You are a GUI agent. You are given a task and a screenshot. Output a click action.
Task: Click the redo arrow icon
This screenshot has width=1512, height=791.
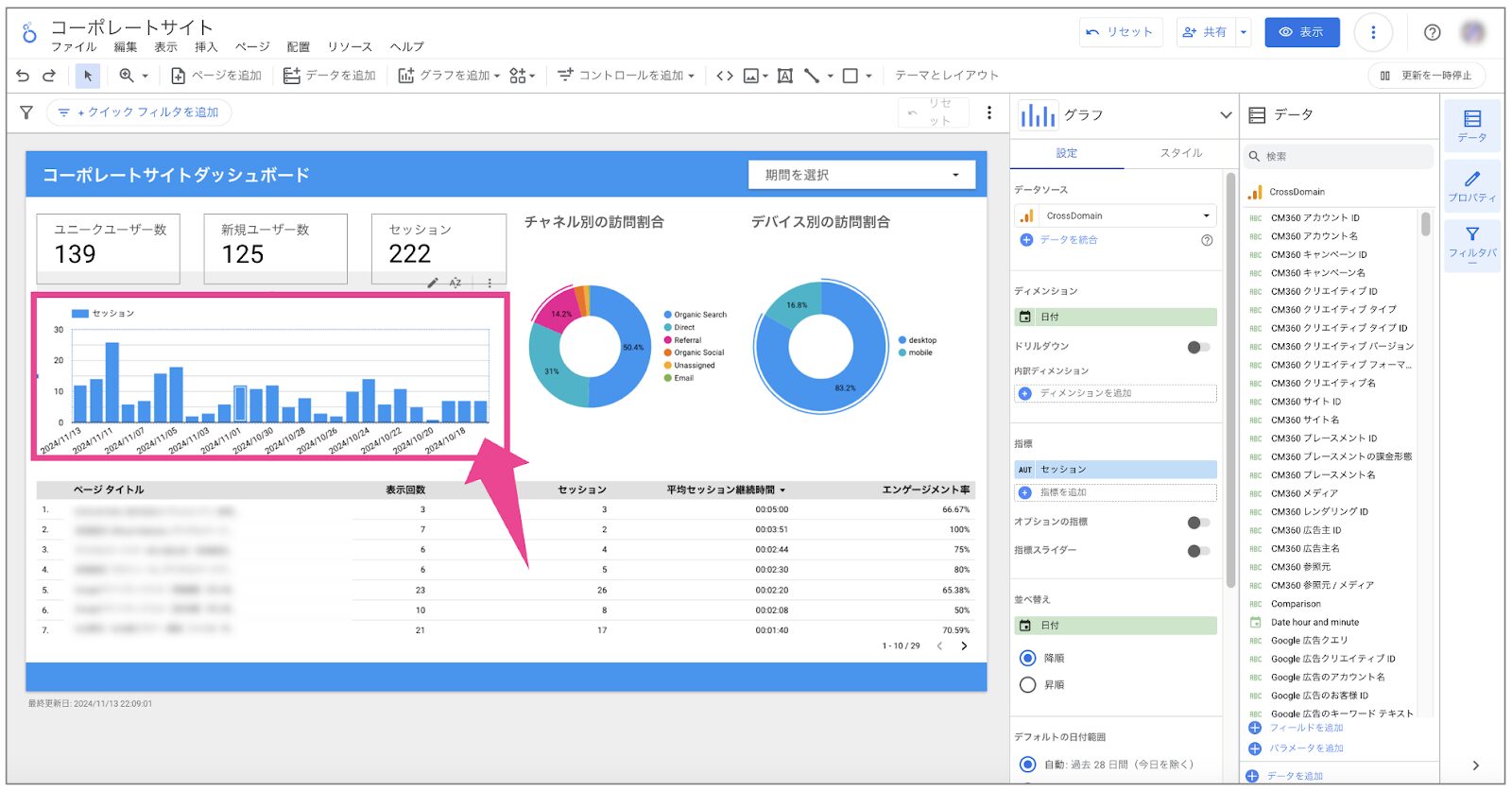tap(49, 76)
